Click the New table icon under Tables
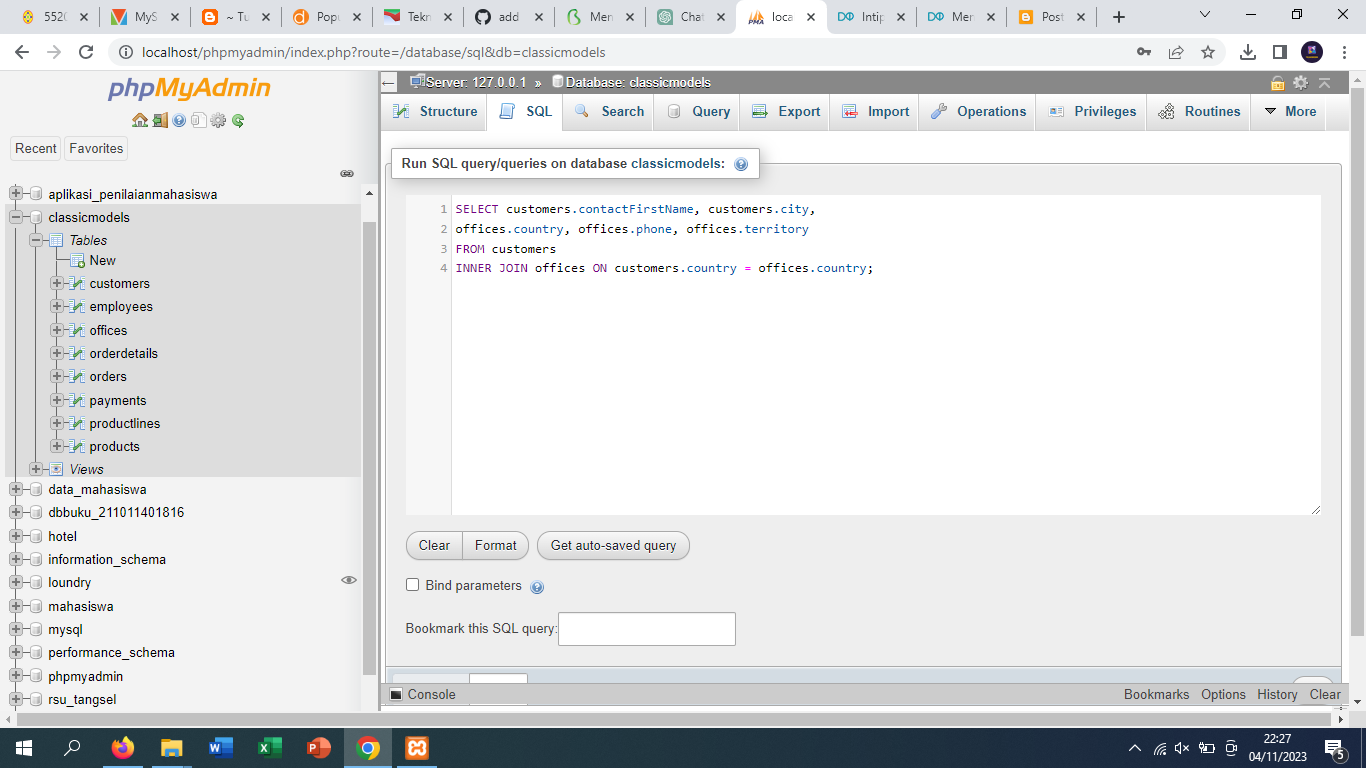The width and height of the screenshot is (1366, 768). [x=77, y=260]
